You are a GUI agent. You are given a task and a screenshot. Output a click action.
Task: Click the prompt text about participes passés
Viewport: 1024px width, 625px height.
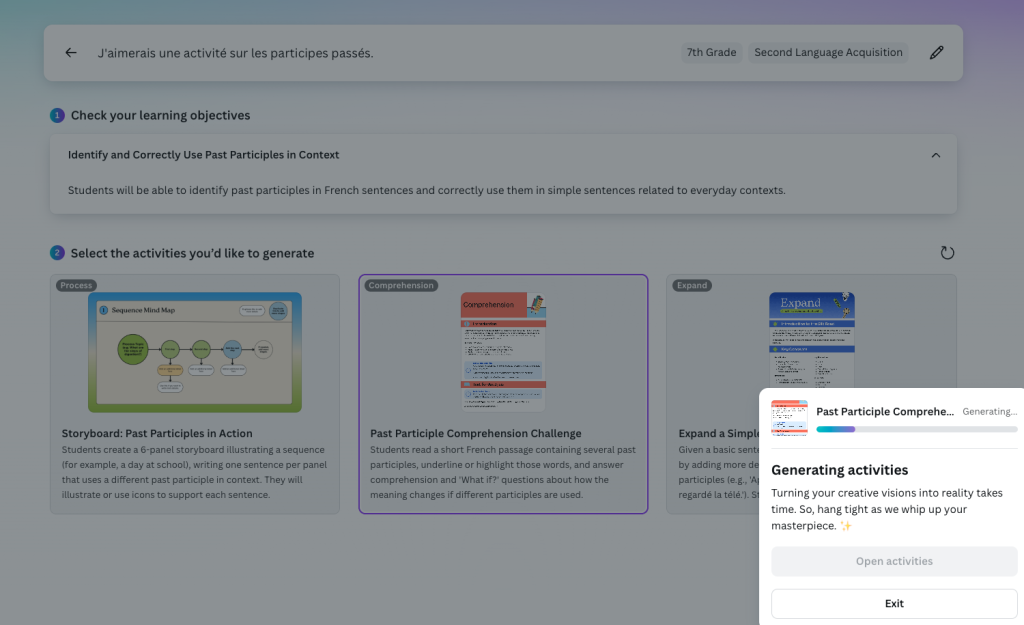[235, 53]
